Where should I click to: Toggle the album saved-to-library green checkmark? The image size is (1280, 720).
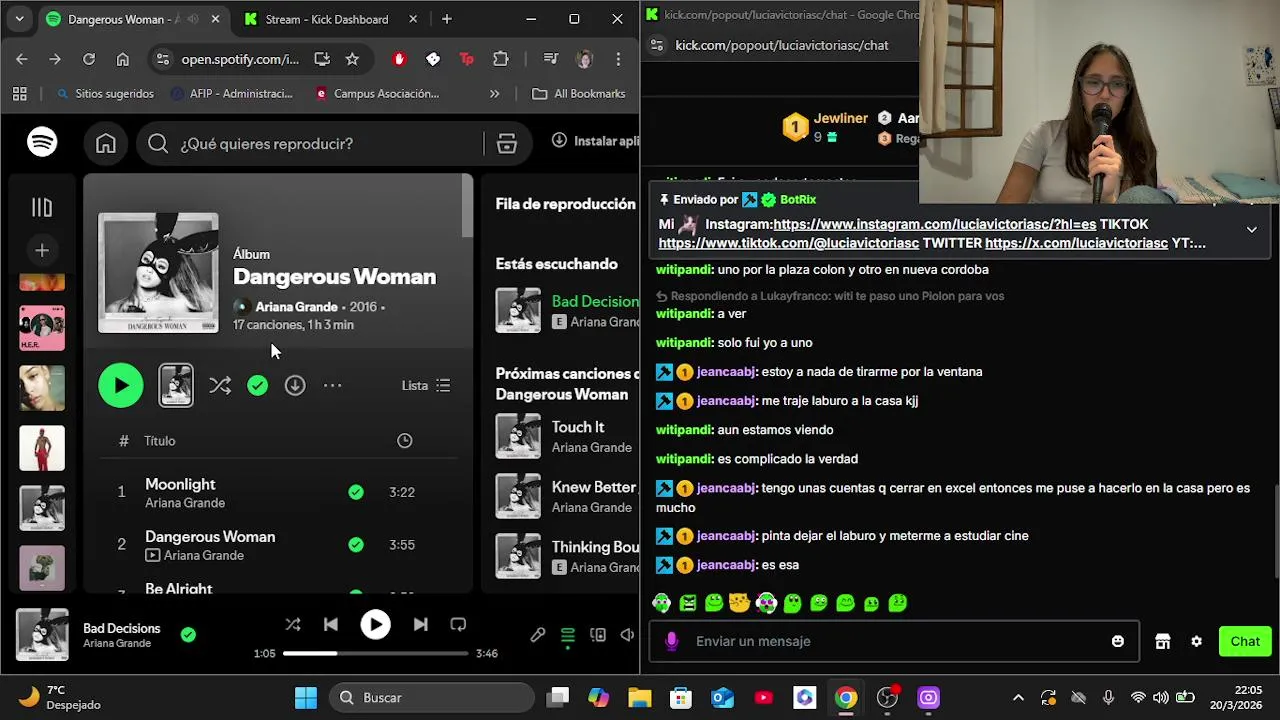pos(258,385)
